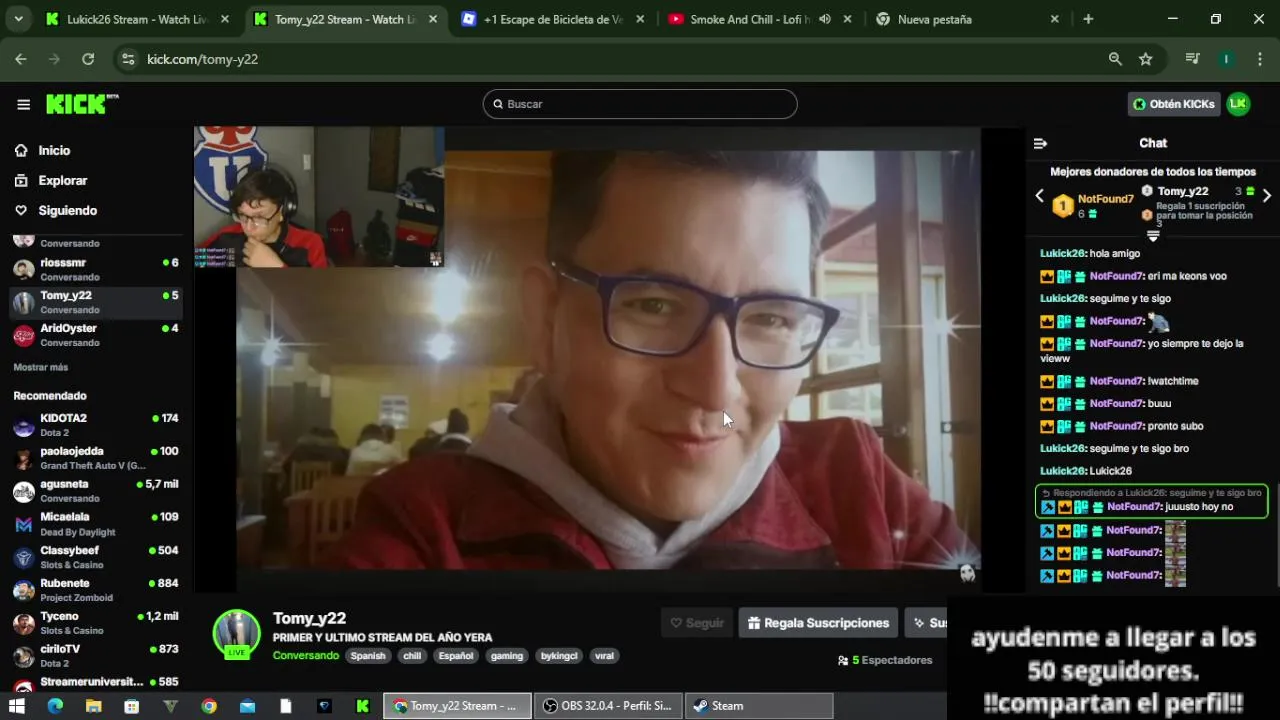
Task: Open Steam from taskbar
Action: [x=759, y=706]
